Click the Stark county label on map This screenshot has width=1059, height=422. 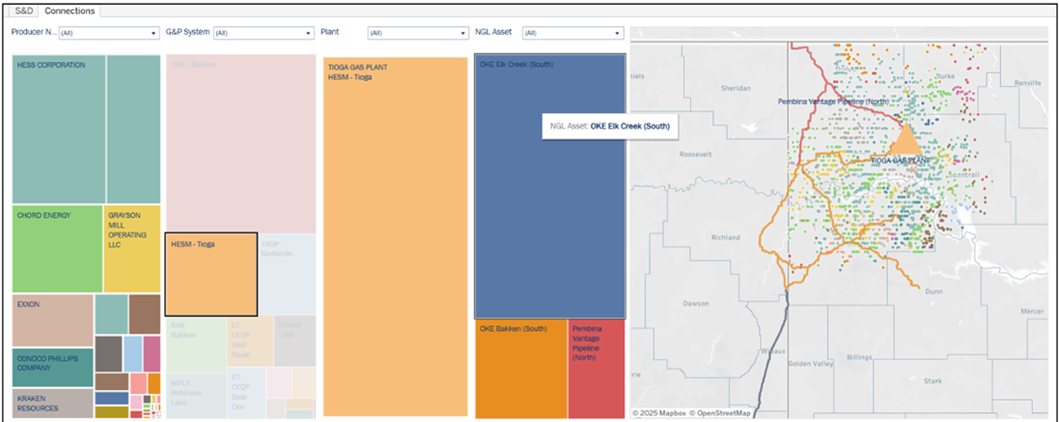pyautogui.click(x=933, y=381)
